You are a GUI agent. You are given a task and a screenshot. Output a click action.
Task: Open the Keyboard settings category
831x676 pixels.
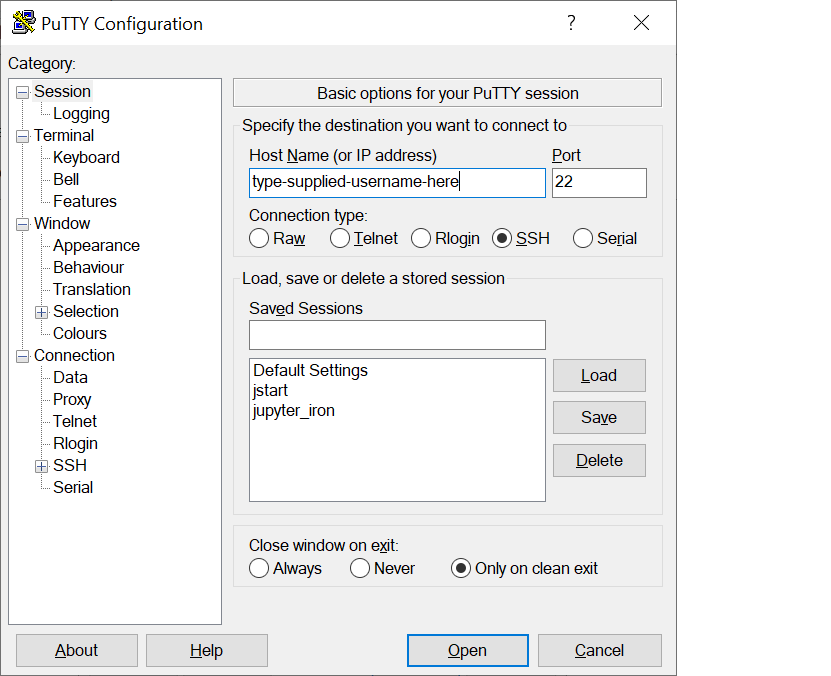[x=86, y=157]
